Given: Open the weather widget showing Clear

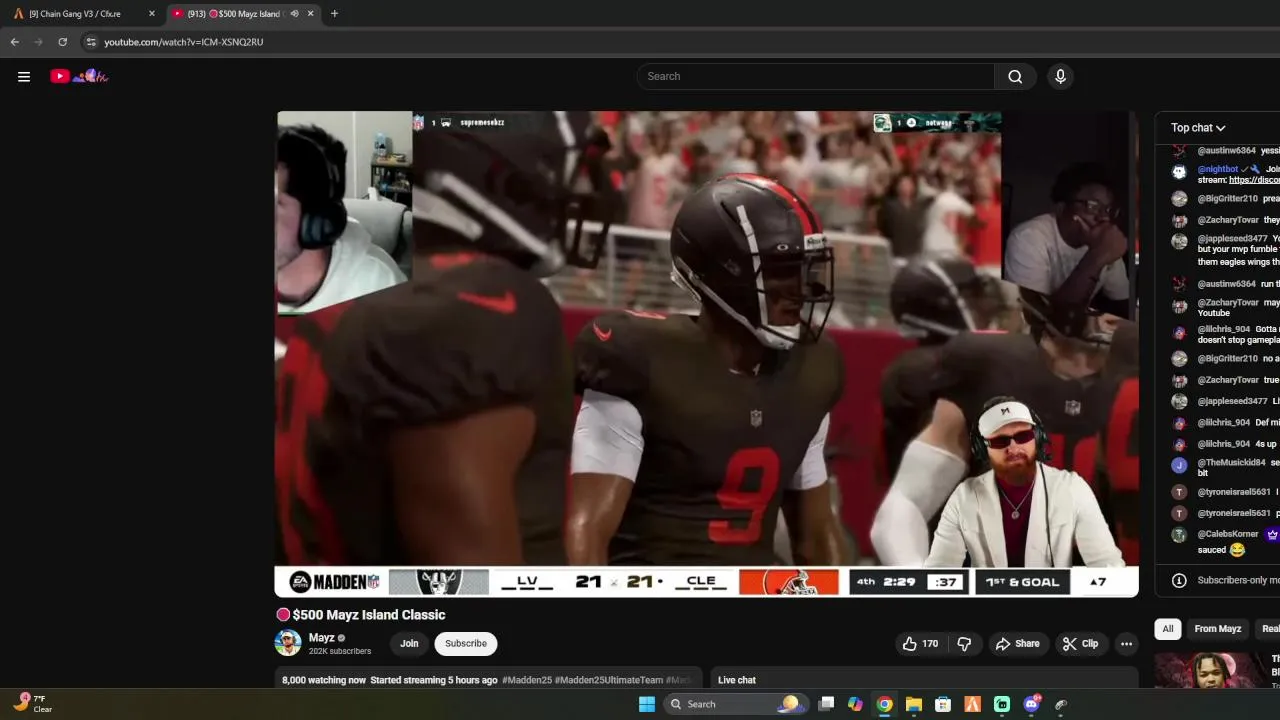Looking at the screenshot, I should 32,704.
